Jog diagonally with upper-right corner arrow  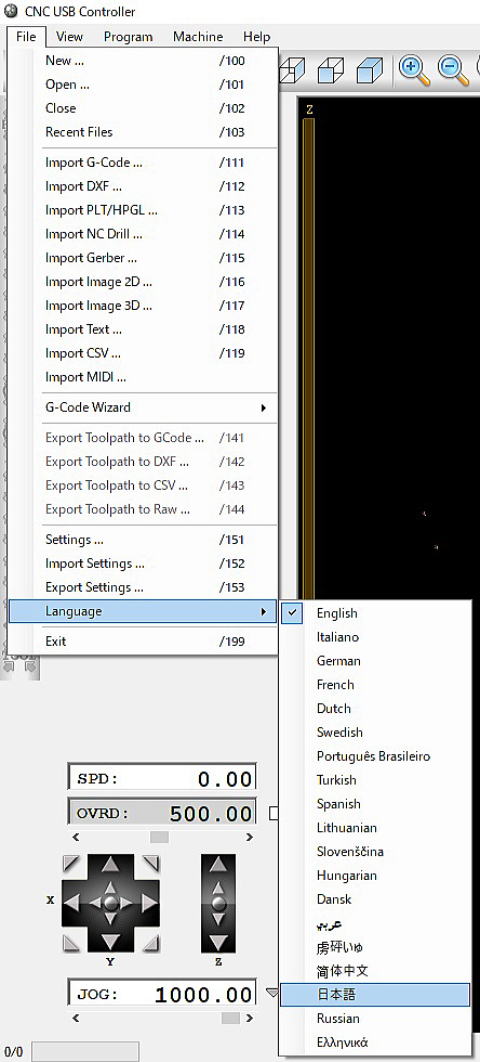151,863
